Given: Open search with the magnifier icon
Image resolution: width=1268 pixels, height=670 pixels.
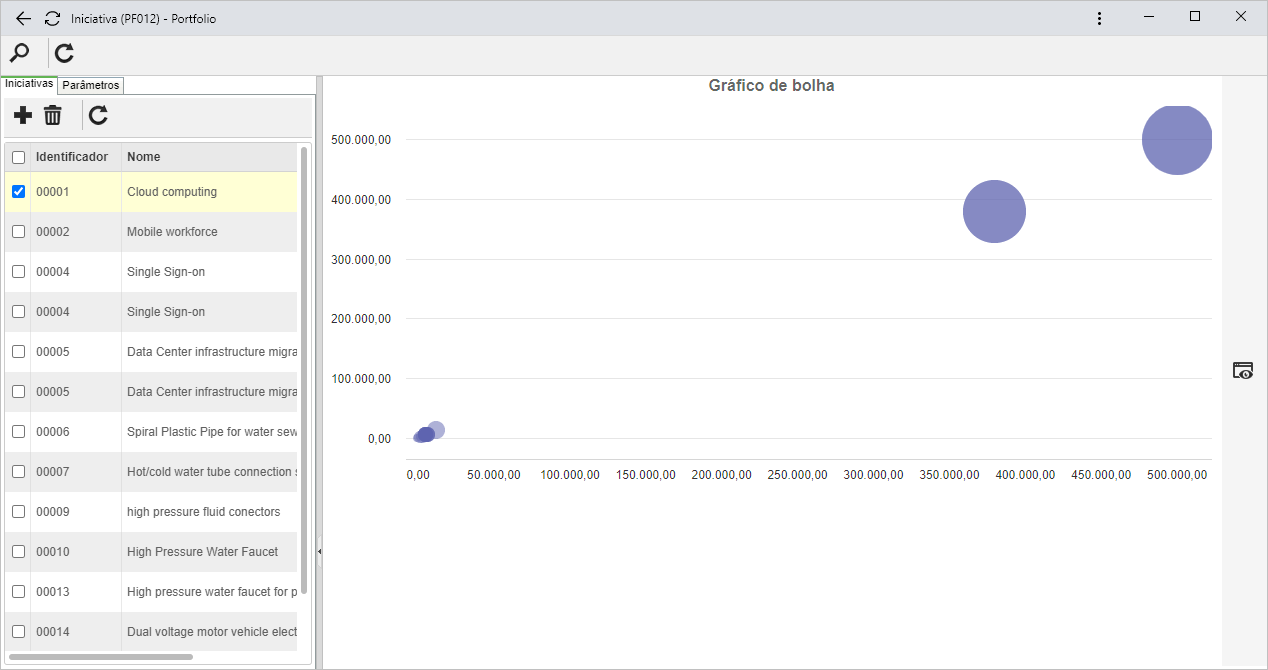Looking at the screenshot, I should [19, 53].
